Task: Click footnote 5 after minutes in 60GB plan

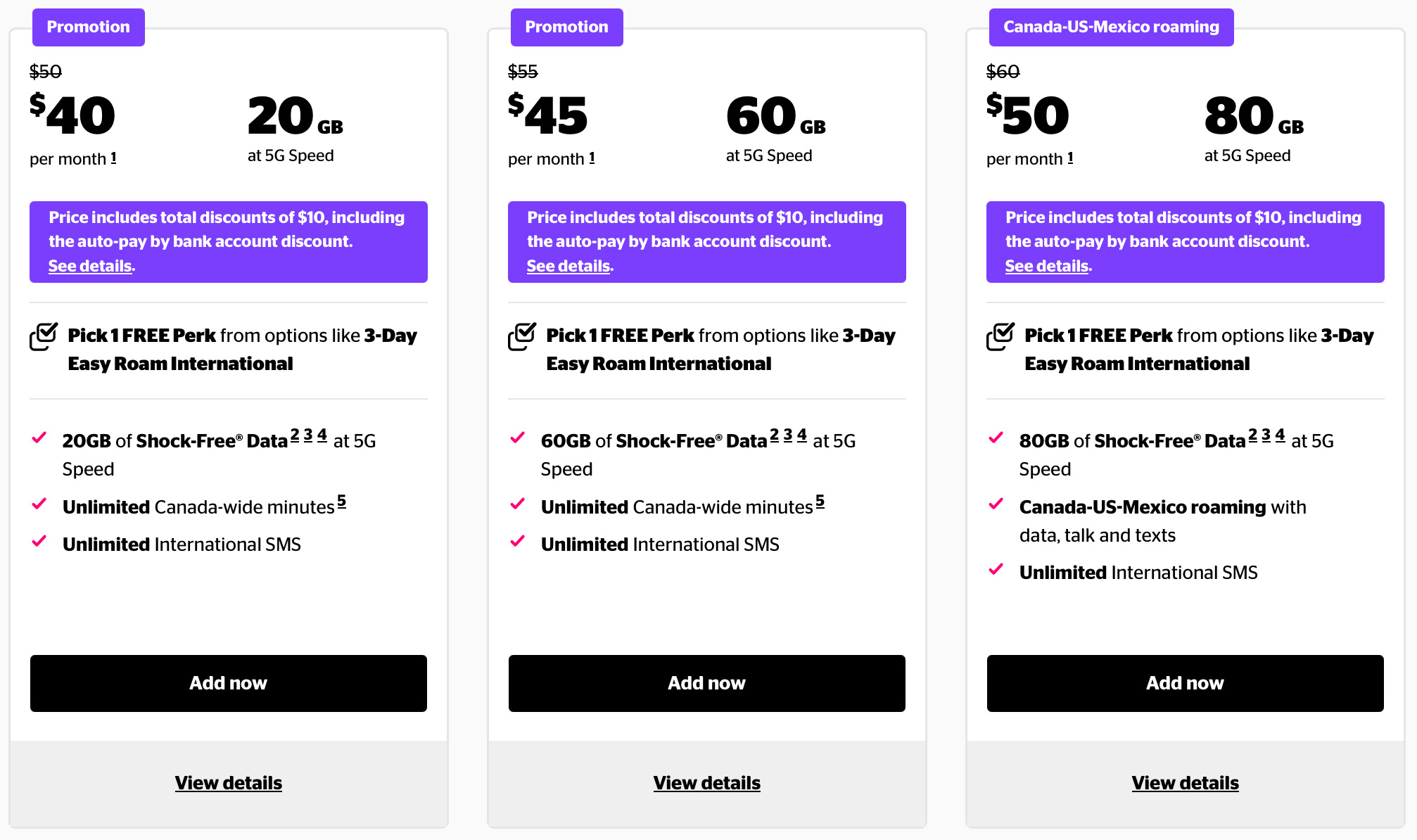Action: 820,502
